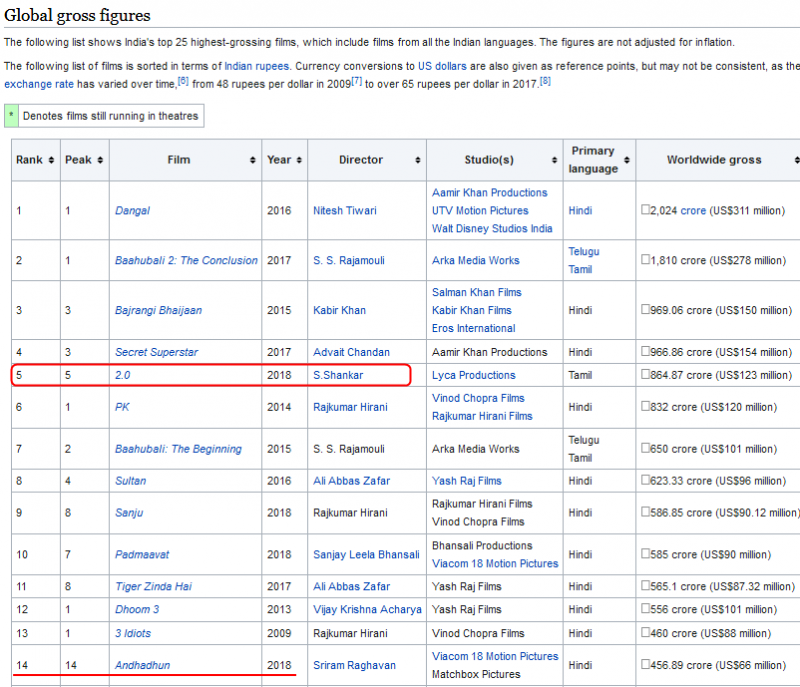The height and width of the screenshot is (687, 800).
Task: Open the Dangal film article
Action: [x=133, y=211]
